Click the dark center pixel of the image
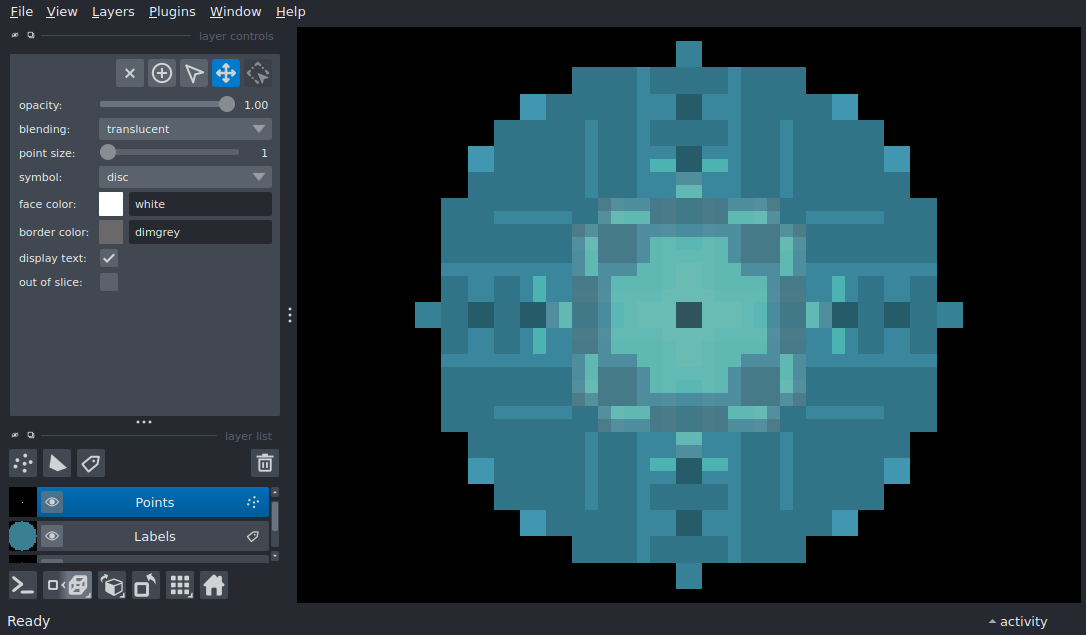The image size is (1086, 635). [688, 315]
